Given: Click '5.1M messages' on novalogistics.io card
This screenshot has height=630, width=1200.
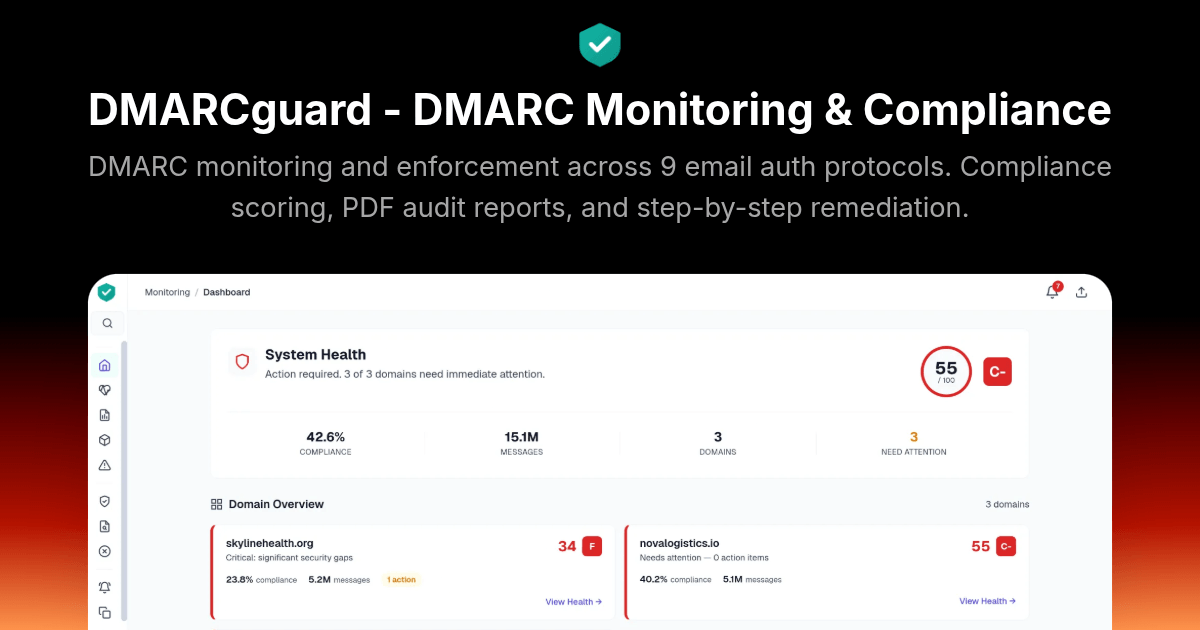Looking at the screenshot, I should (x=752, y=579).
